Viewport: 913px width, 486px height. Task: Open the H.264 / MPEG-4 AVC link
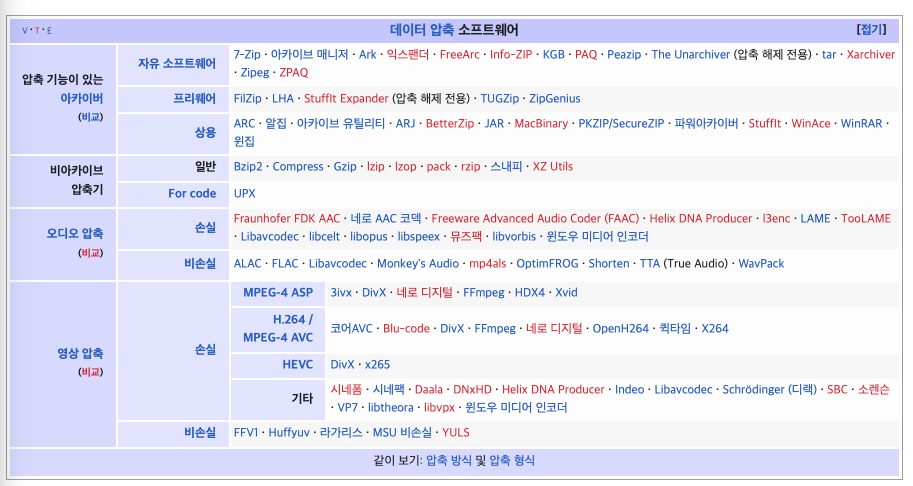(x=278, y=328)
